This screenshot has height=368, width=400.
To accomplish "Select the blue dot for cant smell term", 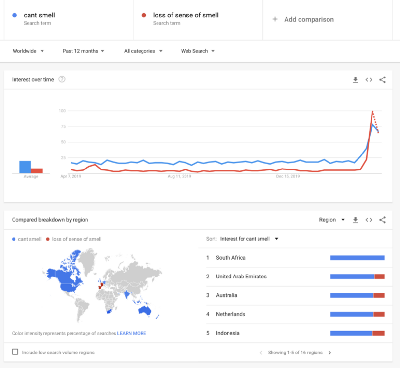I will (14, 15).
